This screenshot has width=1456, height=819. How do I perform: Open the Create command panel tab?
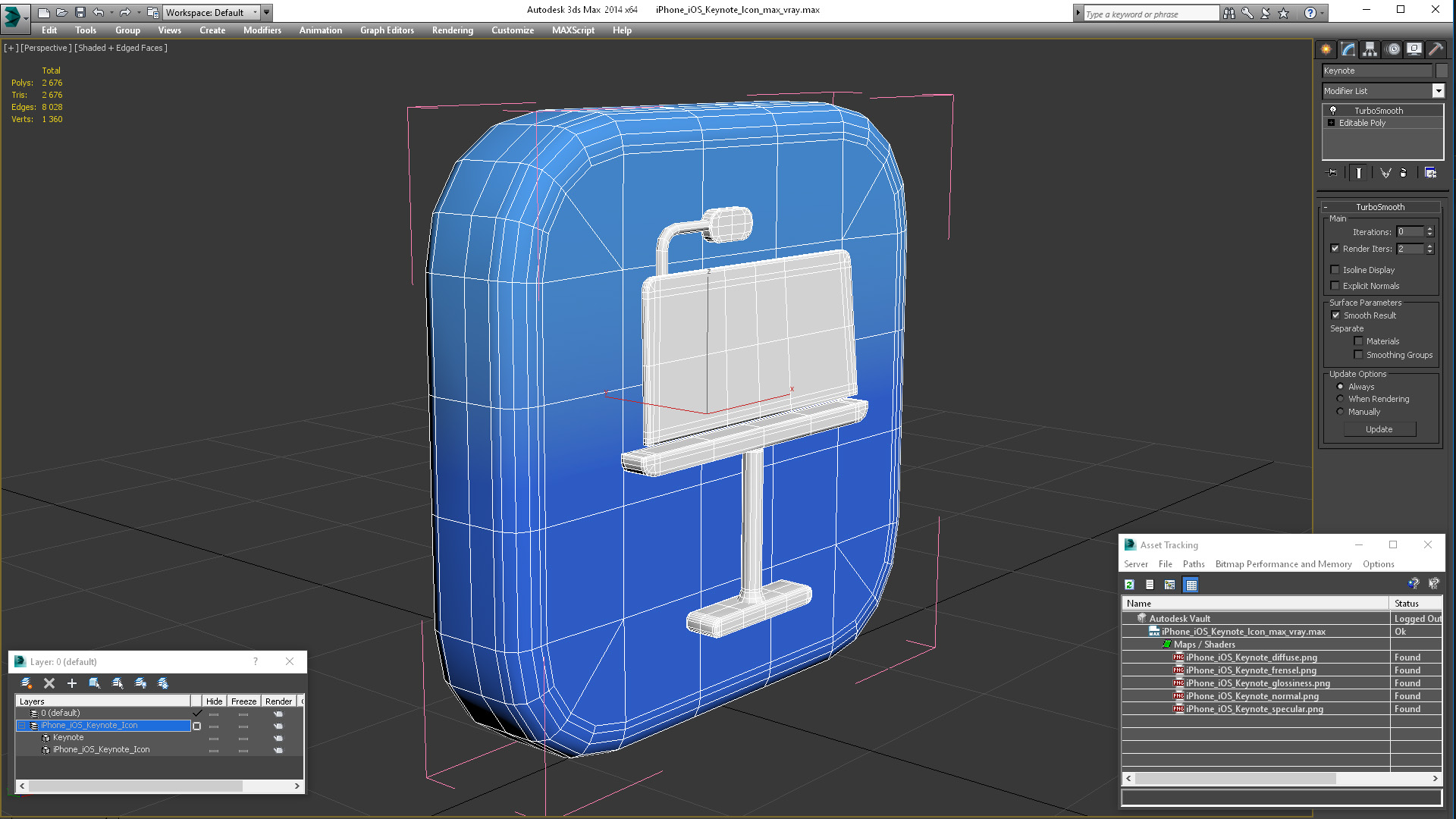(x=1326, y=49)
